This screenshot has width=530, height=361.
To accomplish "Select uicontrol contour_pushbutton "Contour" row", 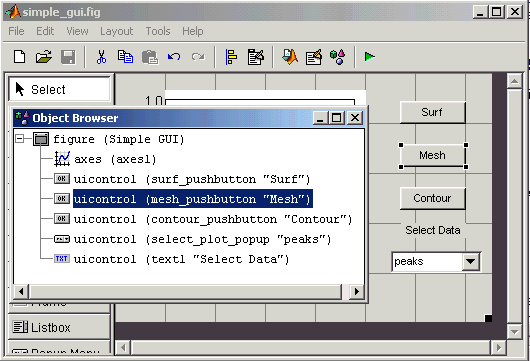I will pos(213,219).
